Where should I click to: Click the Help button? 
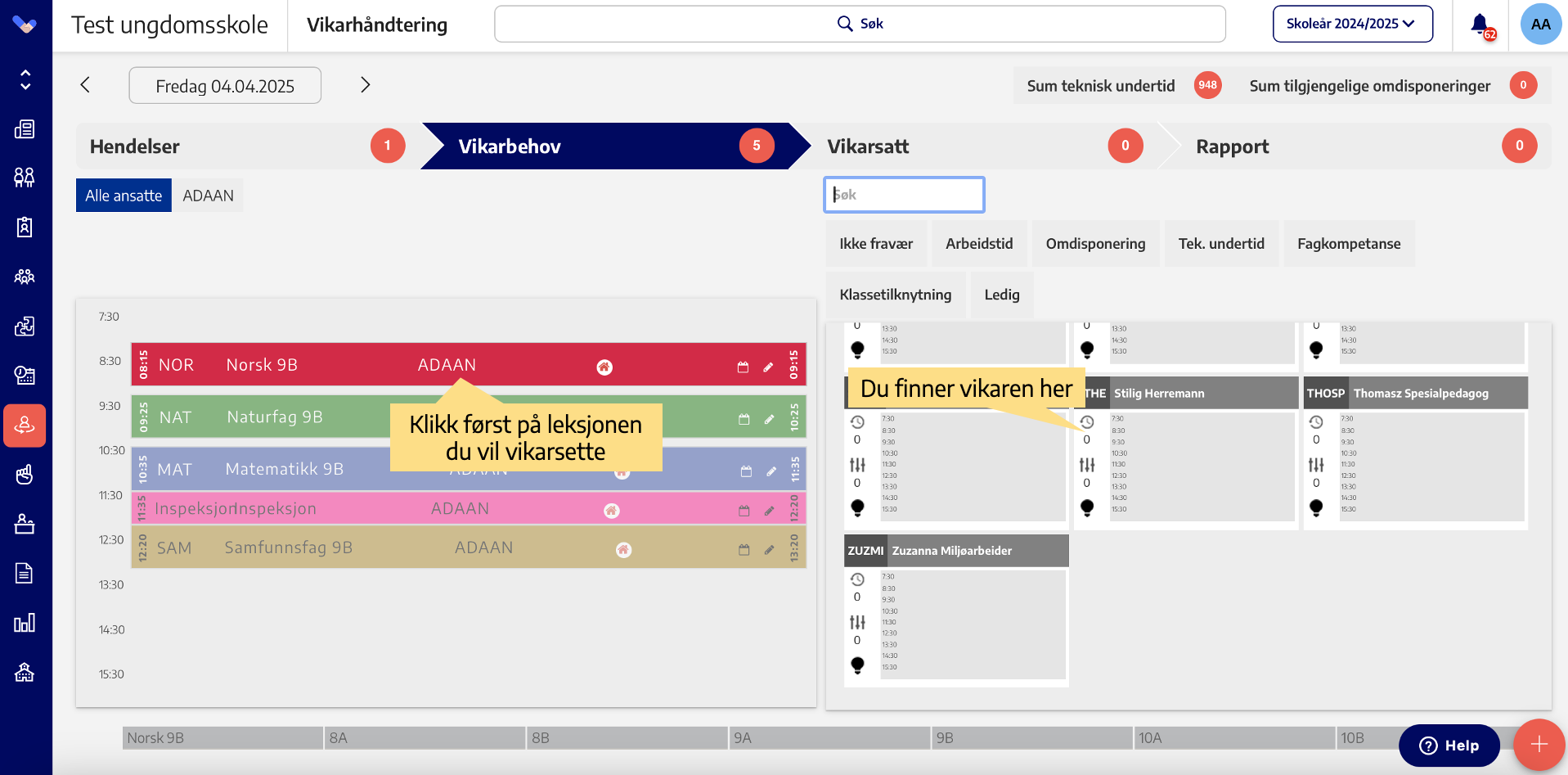click(x=1449, y=746)
